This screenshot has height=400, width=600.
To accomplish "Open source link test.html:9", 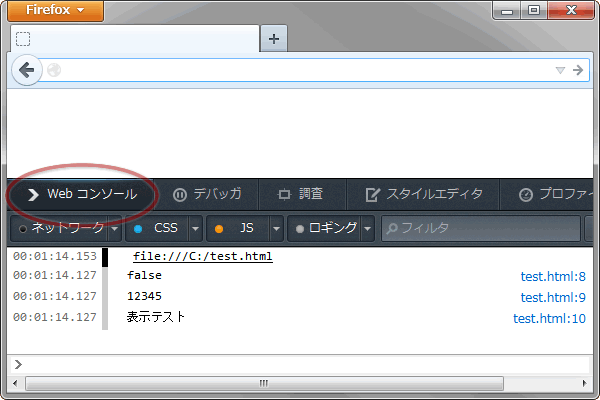I will 553,297.
